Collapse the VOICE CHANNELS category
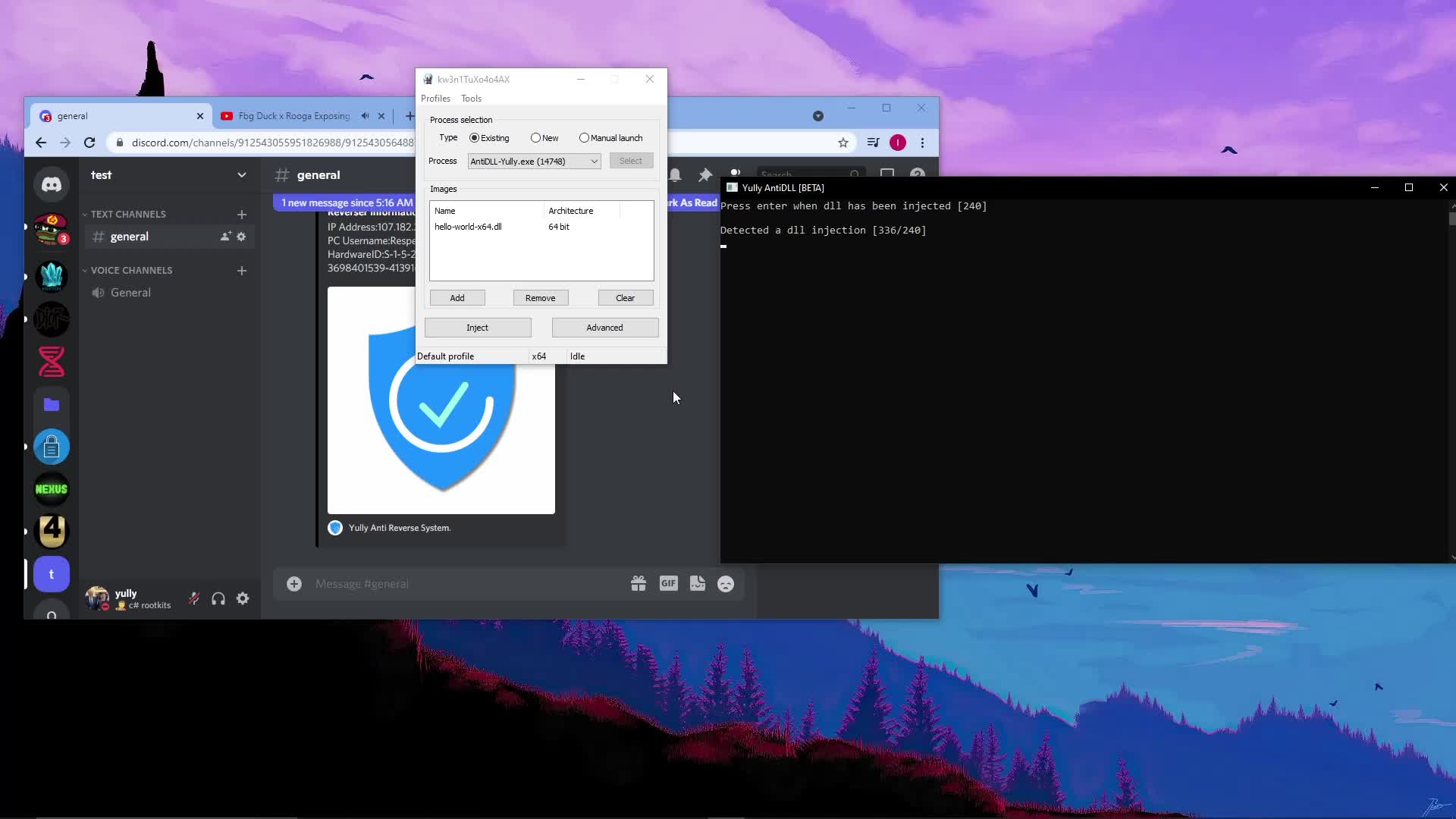Viewport: 1456px width, 819px height. point(130,270)
